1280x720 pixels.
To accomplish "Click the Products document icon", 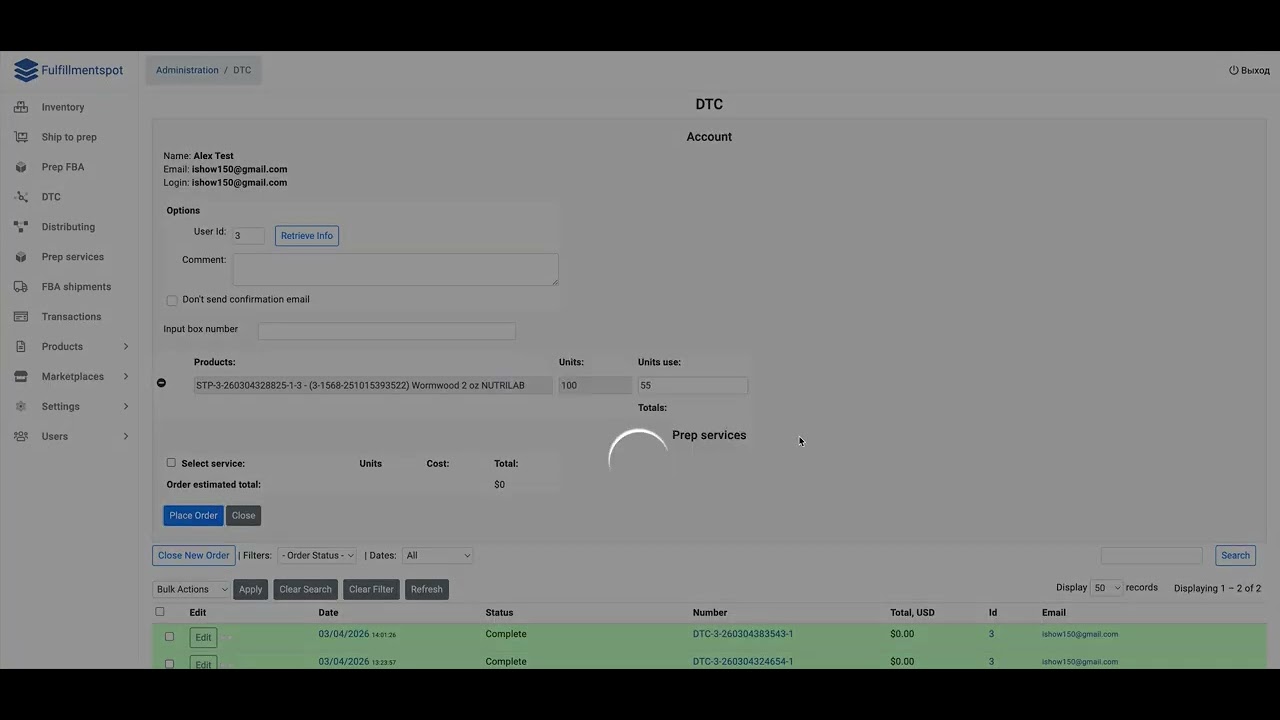I will point(21,347).
